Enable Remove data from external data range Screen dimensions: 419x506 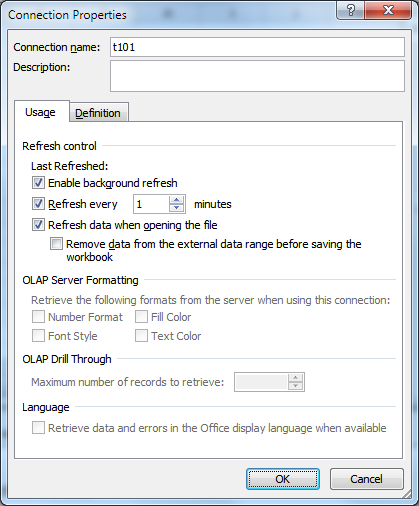(56, 244)
